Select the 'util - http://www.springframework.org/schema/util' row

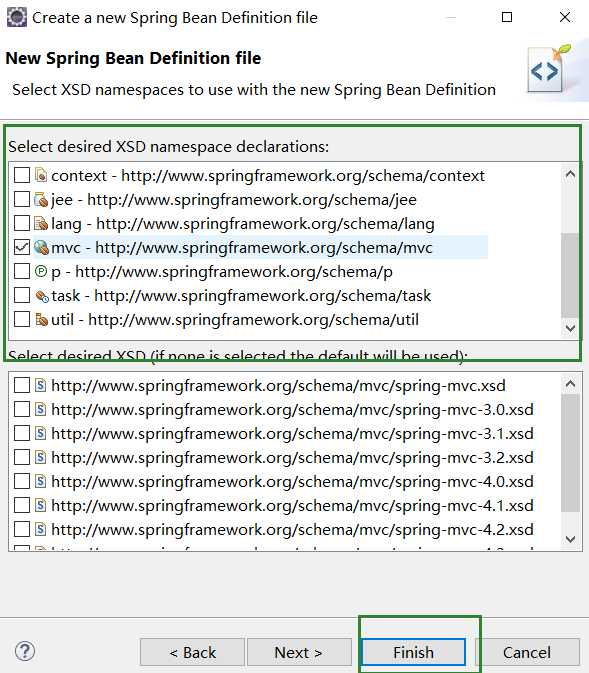235,319
